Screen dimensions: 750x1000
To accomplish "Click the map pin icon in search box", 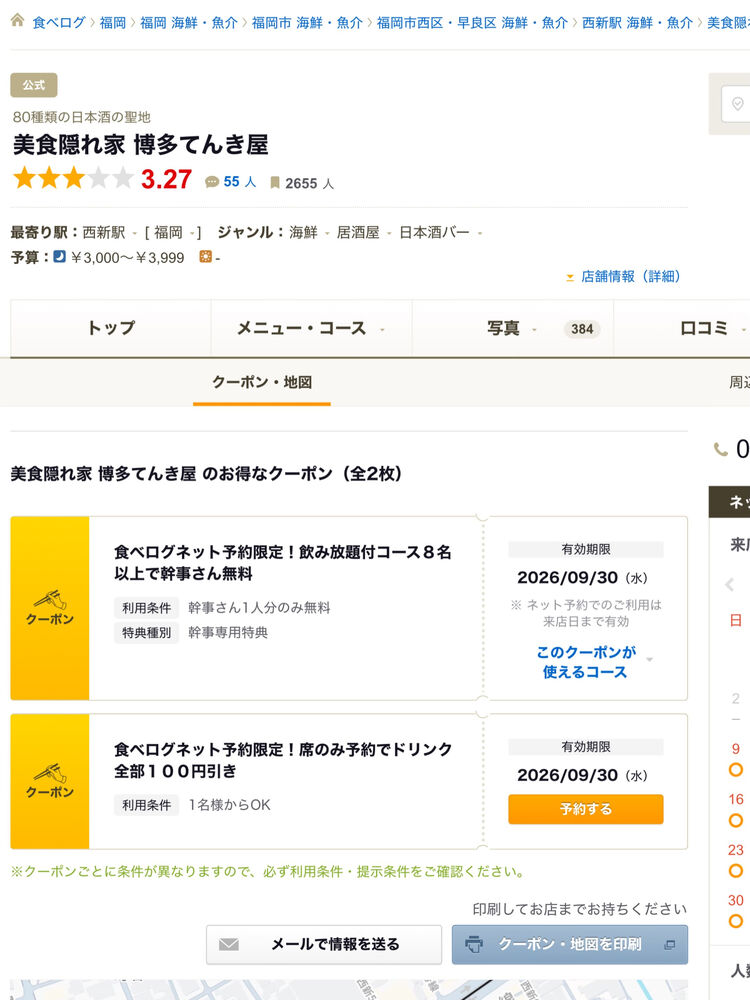I will coord(737,104).
